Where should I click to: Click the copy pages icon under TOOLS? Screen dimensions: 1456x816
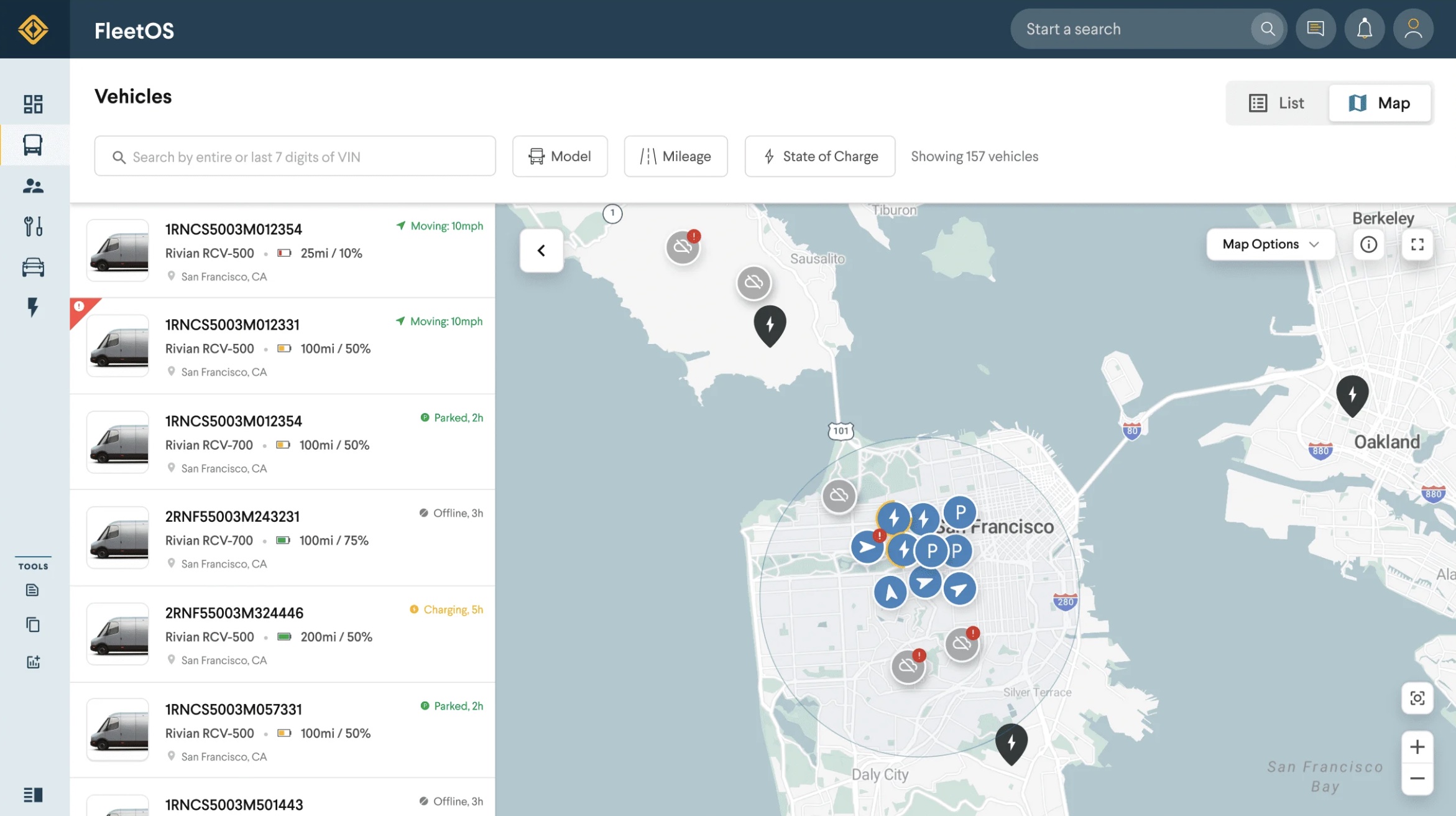coord(33,624)
